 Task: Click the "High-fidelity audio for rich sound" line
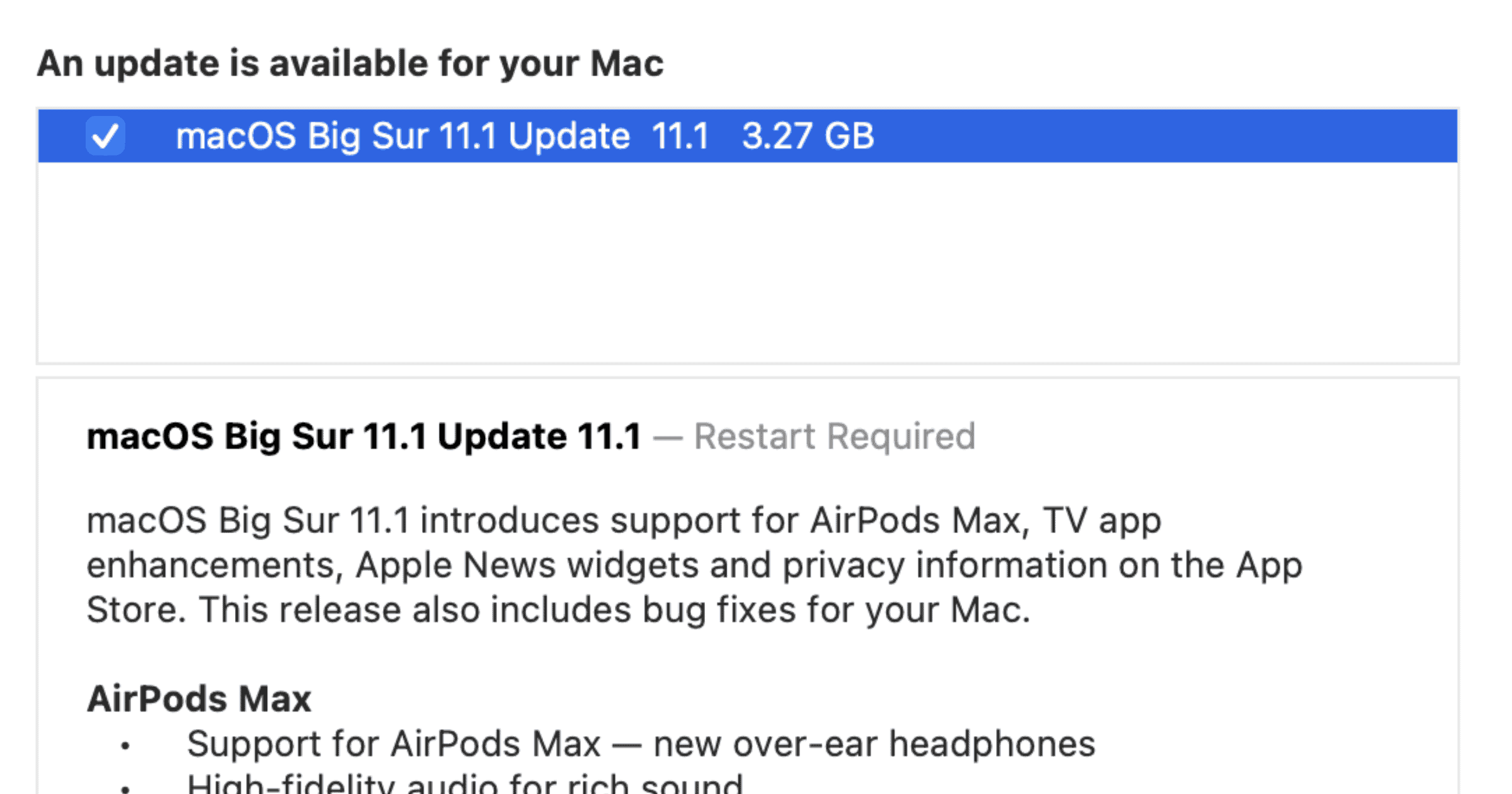tap(464, 785)
